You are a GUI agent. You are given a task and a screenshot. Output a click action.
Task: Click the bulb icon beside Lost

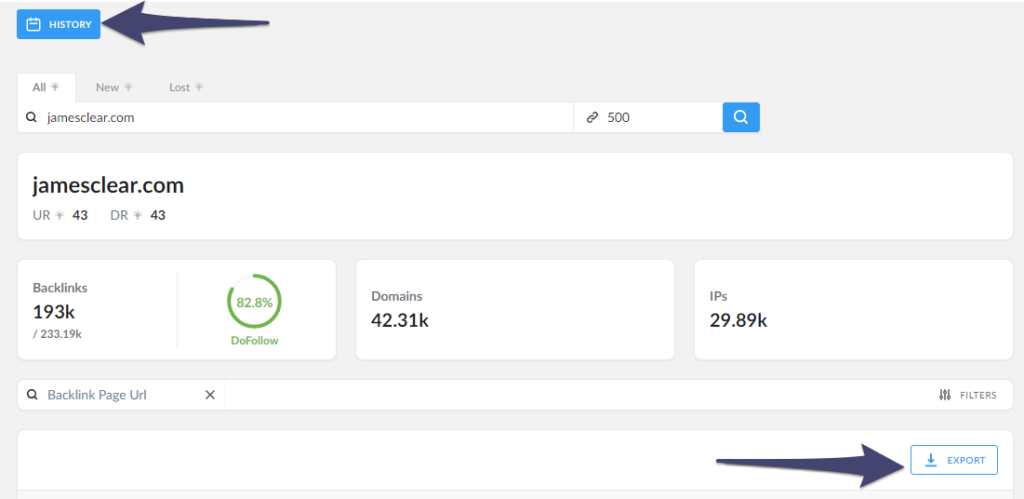(199, 87)
